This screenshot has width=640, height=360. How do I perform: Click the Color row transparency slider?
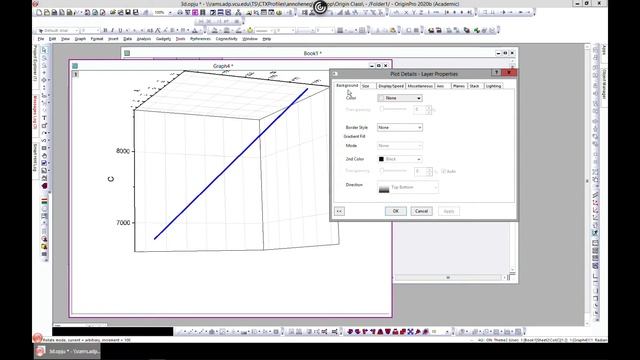coord(393,109)
